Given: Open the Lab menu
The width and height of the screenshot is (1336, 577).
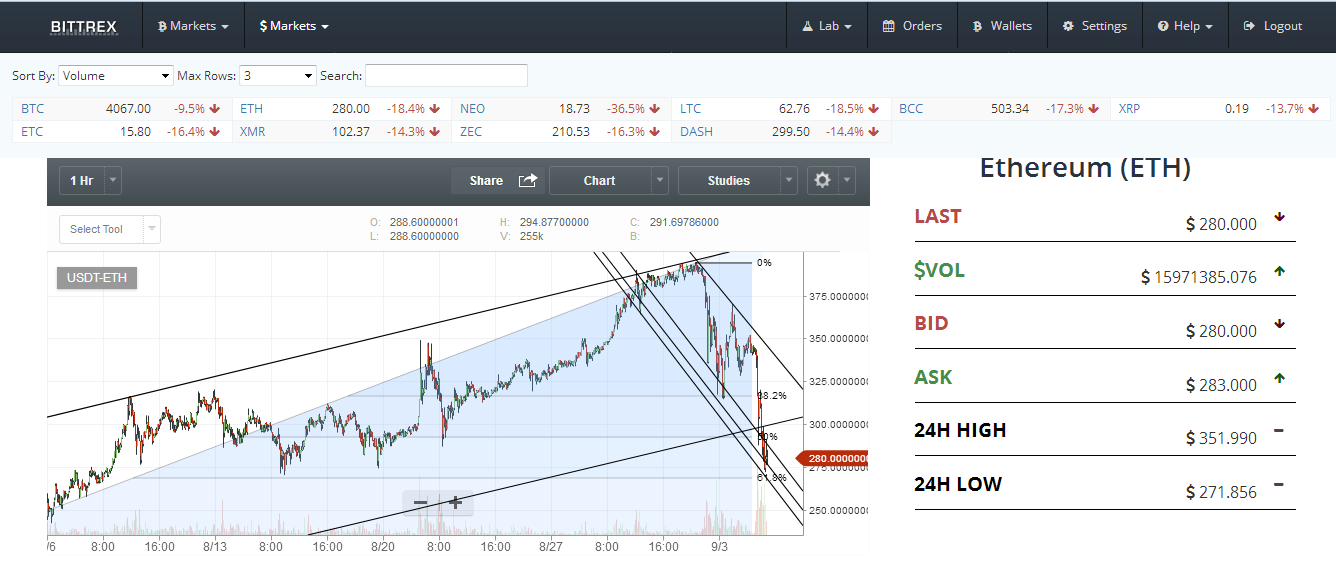Looking at the screenshot, I should (827, 26).
